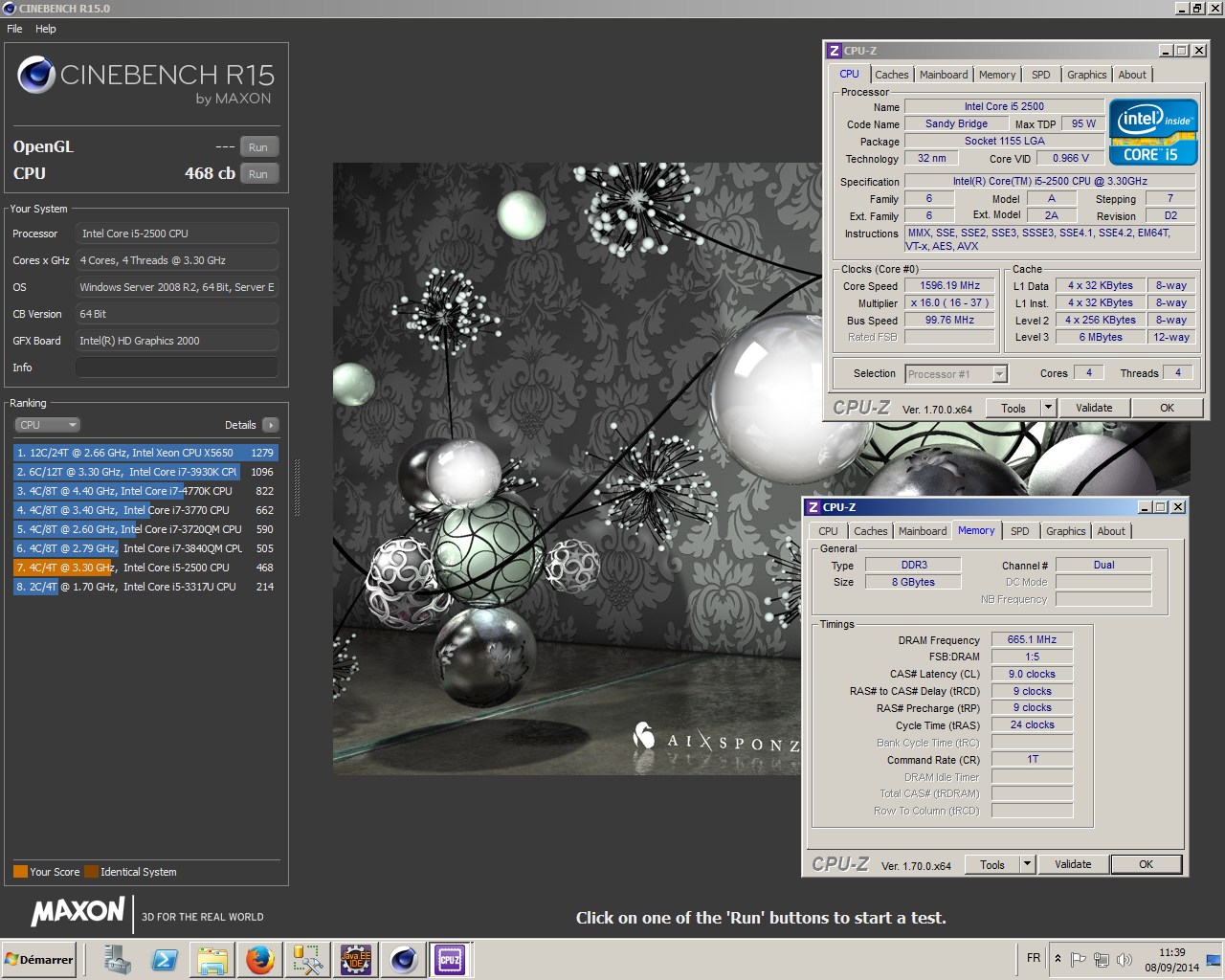Image resolution: width=1225 pixels, height=980 pixels.
Task: Select ranking entry Core i5-3317U
Action: [x=145, y=587]
